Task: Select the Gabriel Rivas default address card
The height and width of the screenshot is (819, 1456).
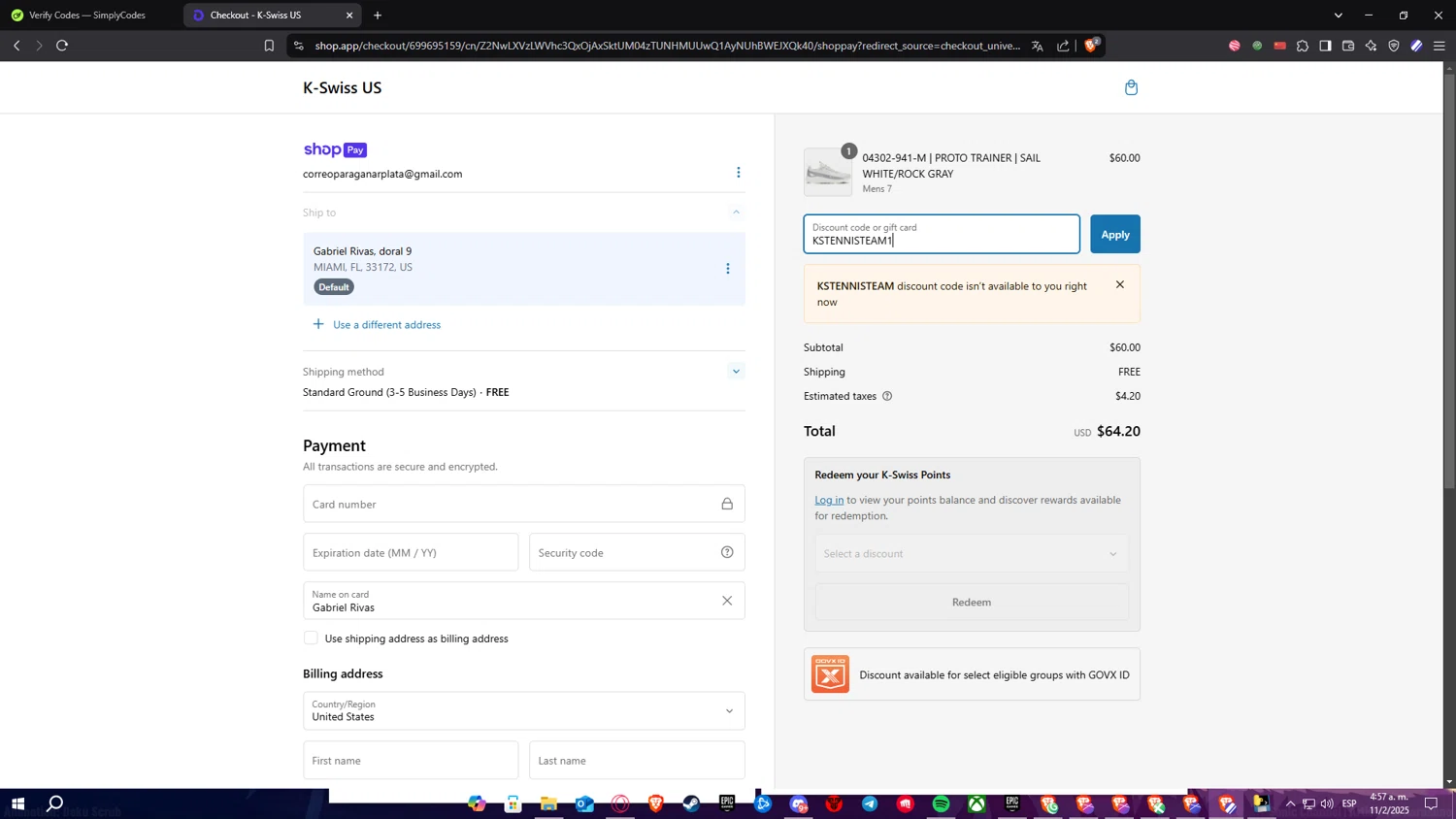Action: [524, 269]
